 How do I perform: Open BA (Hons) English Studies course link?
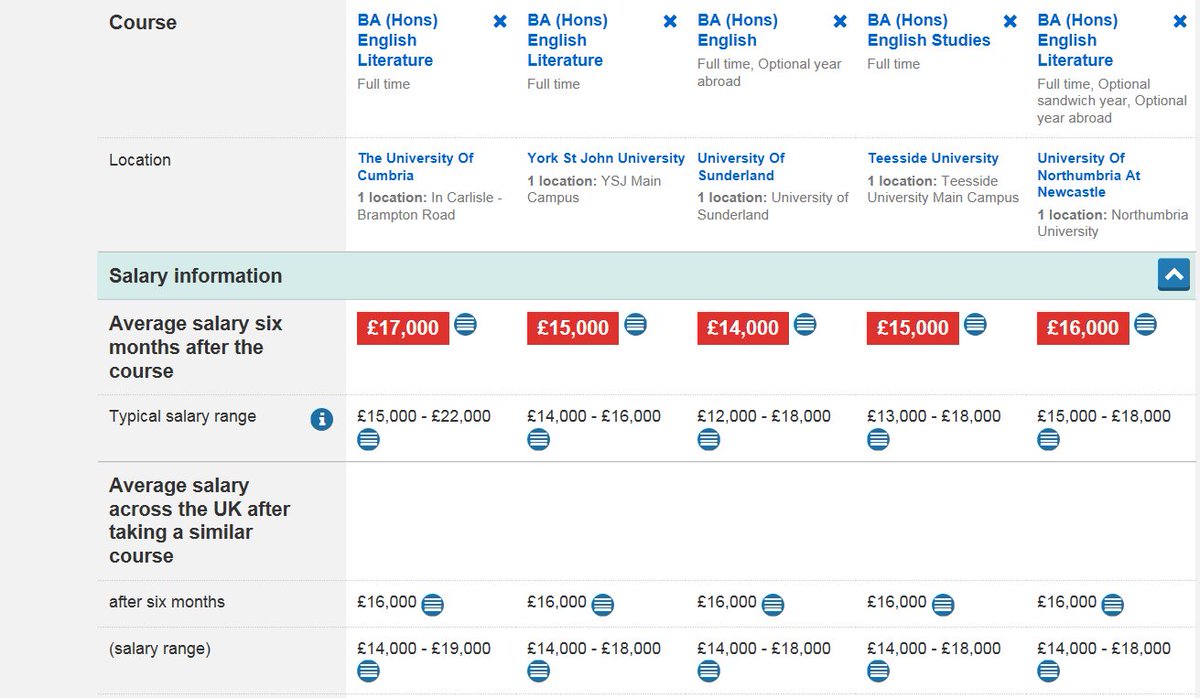[x=929, y=30]
